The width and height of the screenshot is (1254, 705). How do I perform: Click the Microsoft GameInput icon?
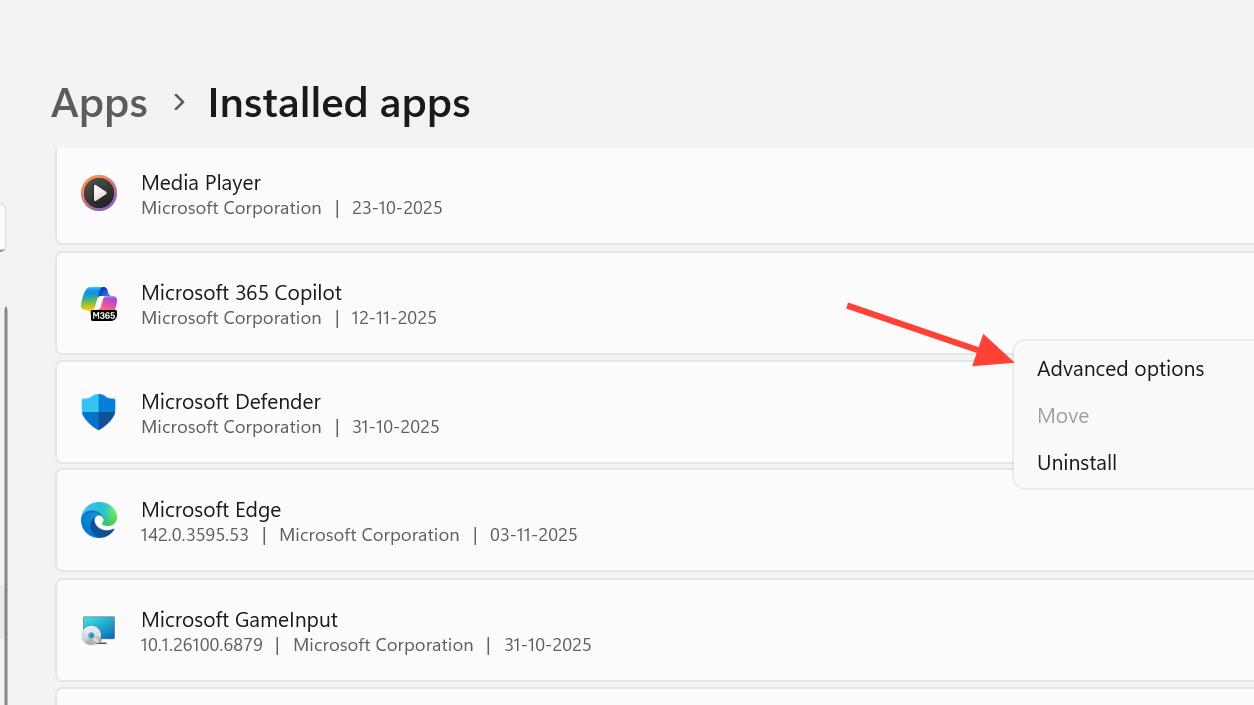[99, 630]
